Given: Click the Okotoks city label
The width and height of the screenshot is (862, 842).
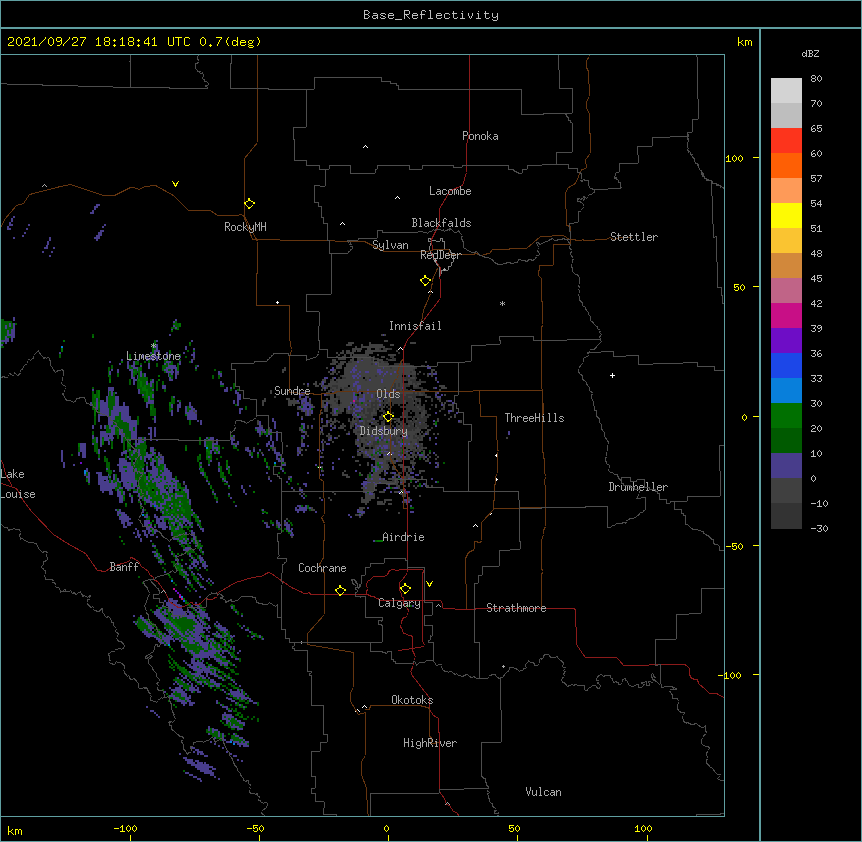Looking at the screenshot, I should pyautogui.click(x=412, y=700).
